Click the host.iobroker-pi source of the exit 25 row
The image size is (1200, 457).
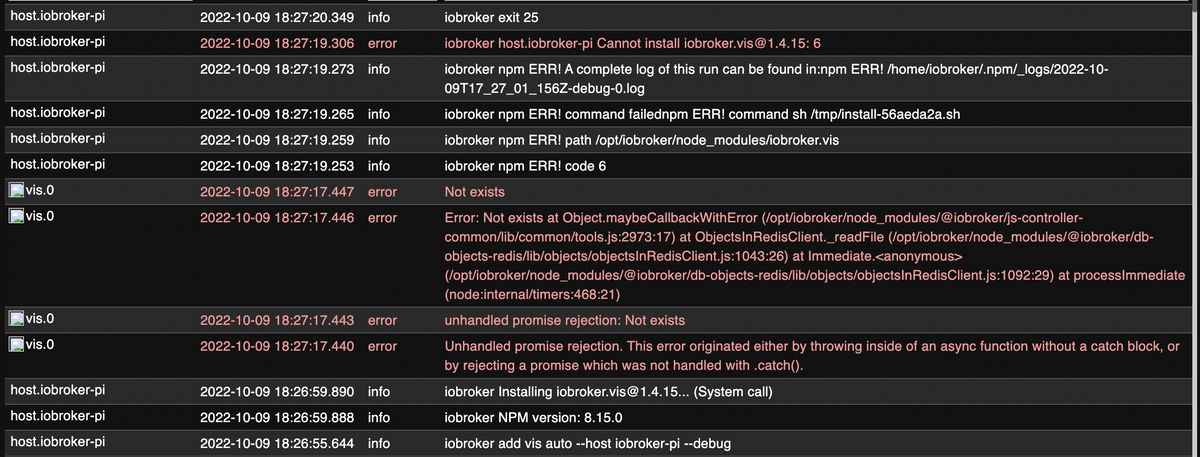[x=57, y=18]
